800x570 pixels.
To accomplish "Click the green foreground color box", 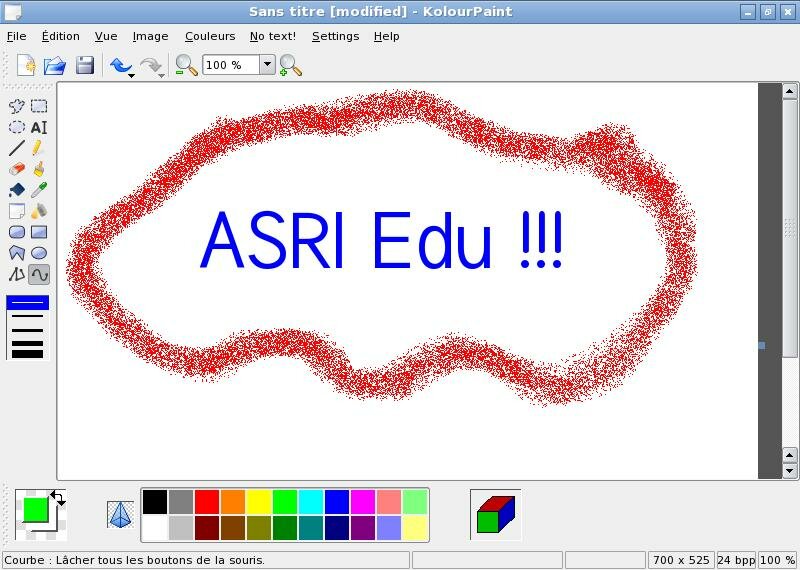I will [x=35, y=510].
